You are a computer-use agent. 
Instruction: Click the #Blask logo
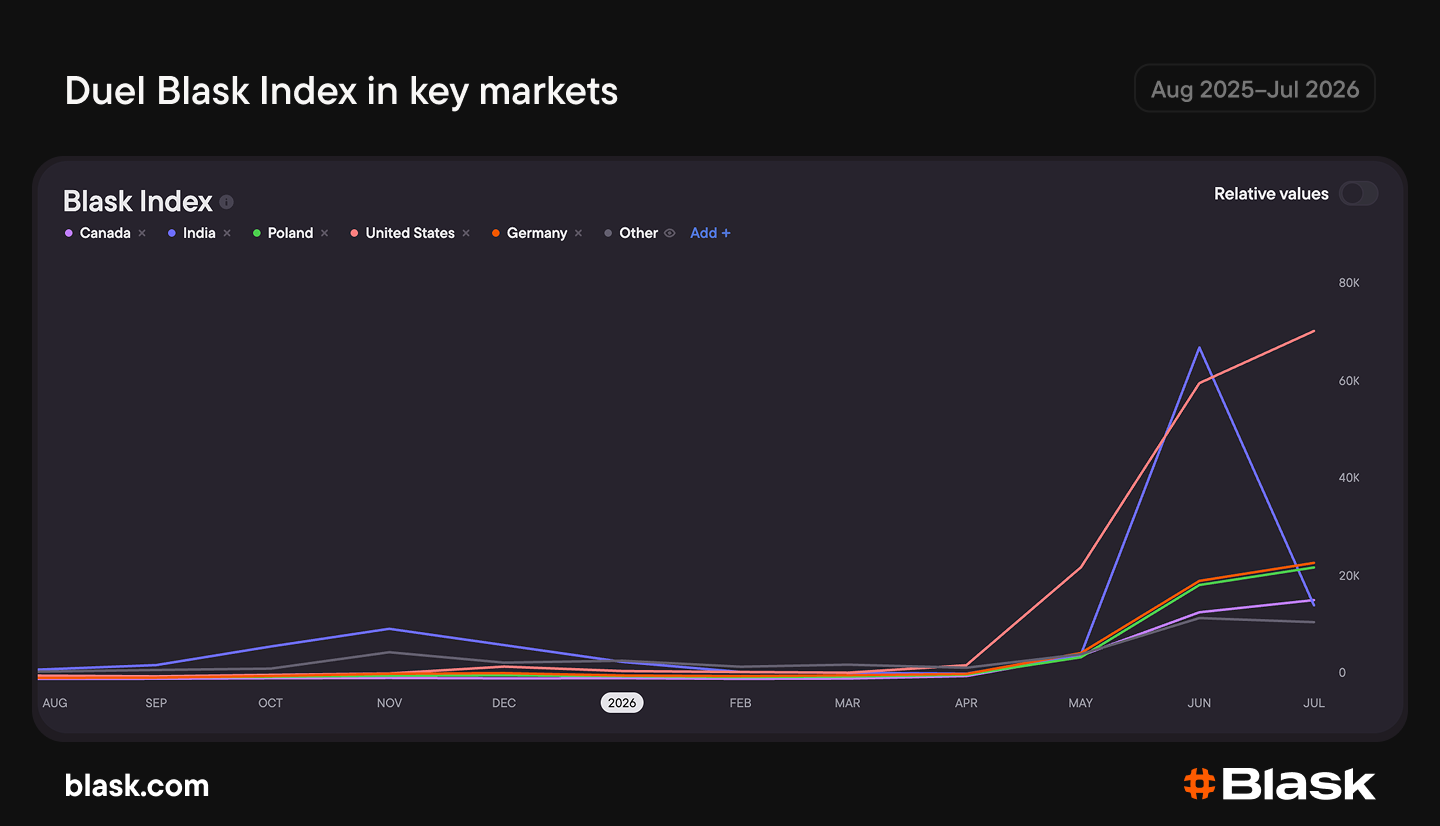coord(1279,784)
